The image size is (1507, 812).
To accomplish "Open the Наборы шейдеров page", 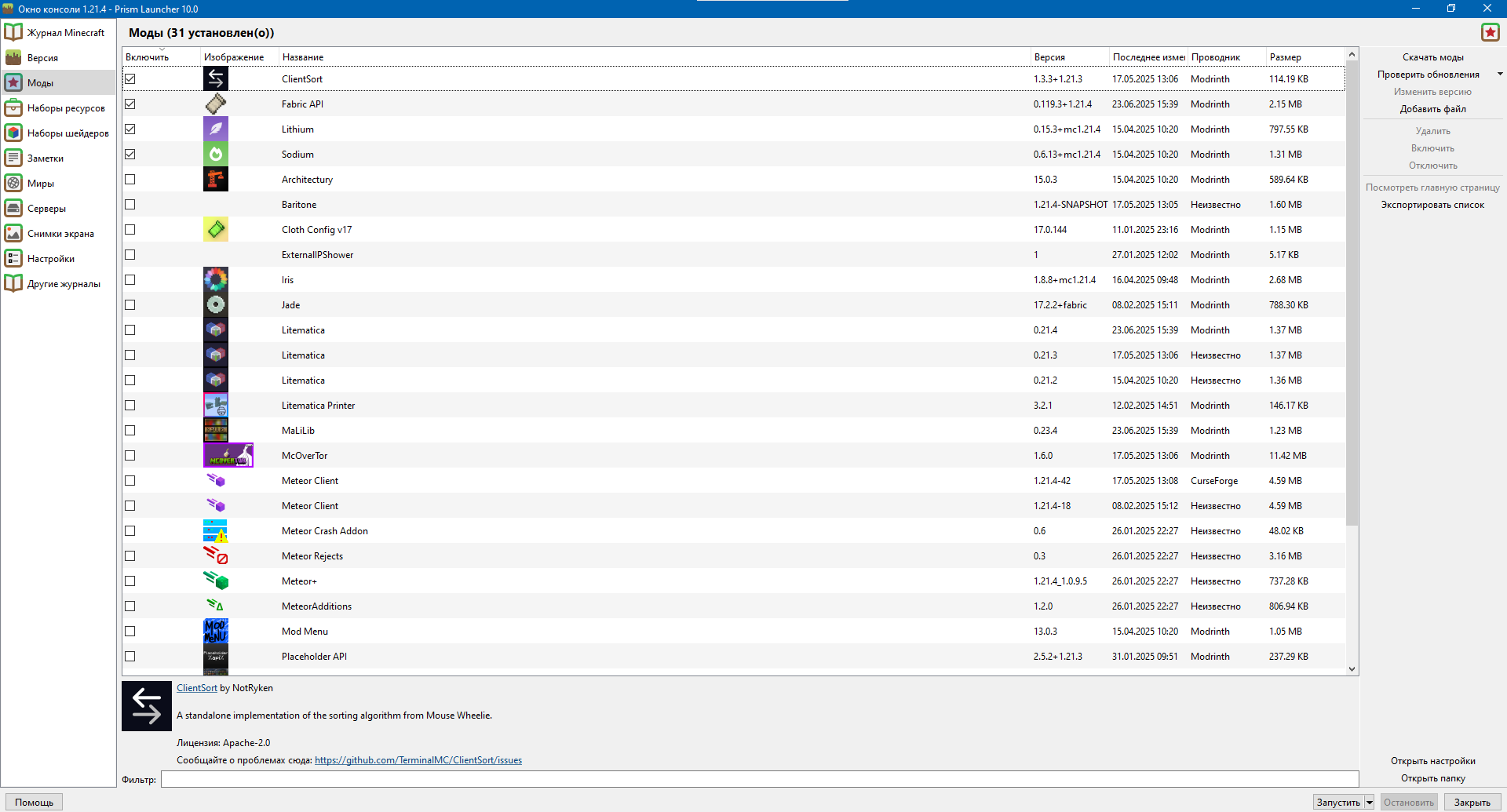I will 59,133.
